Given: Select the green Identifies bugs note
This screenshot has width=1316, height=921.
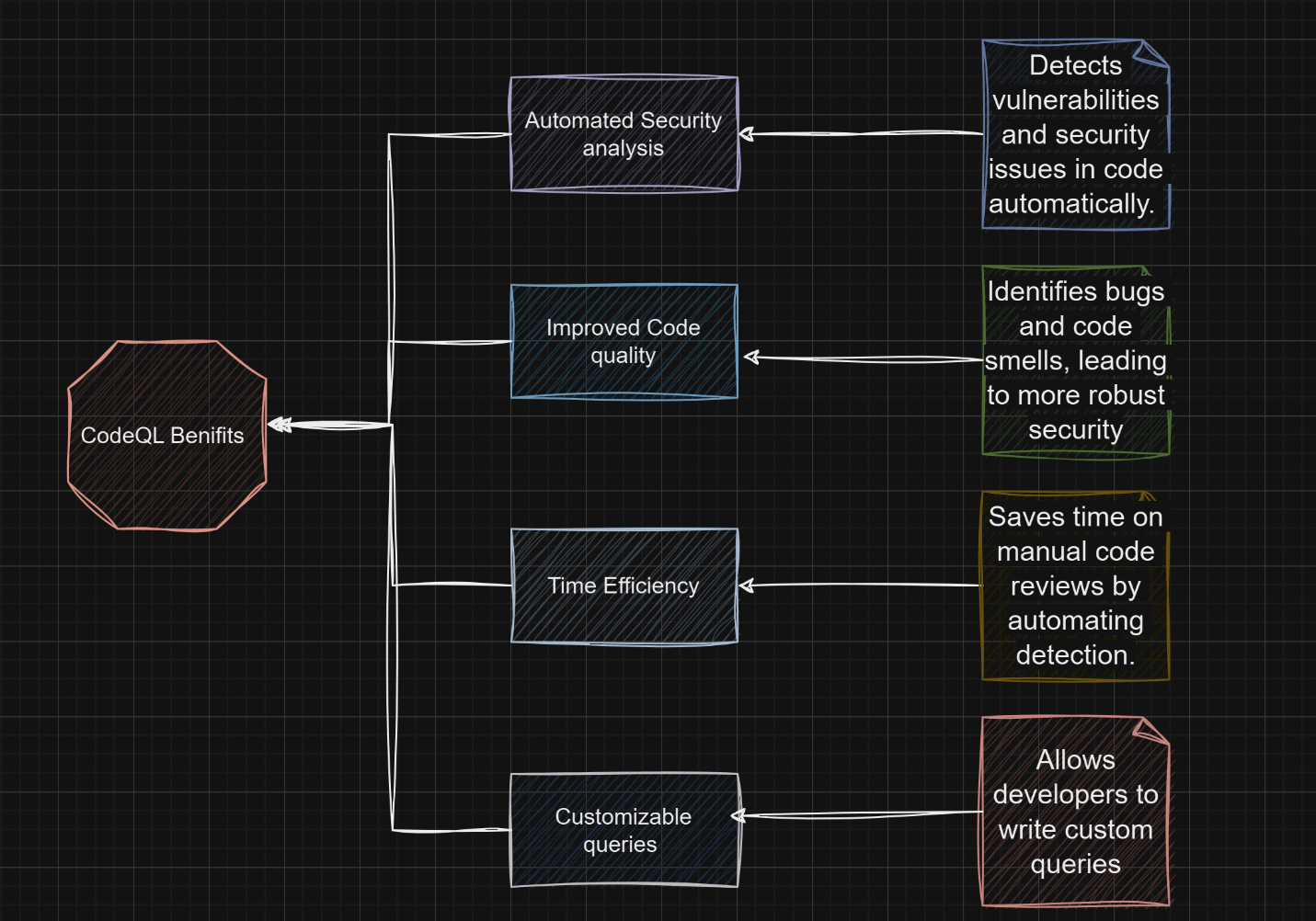Looking at the screenshot, I should pos(1074,360).
